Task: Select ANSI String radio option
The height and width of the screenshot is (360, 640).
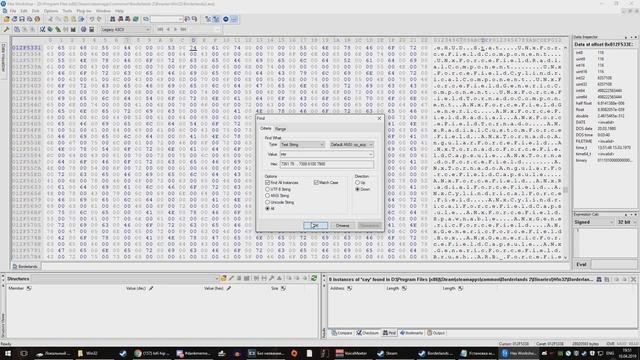Action: click(x=267, y=196)
